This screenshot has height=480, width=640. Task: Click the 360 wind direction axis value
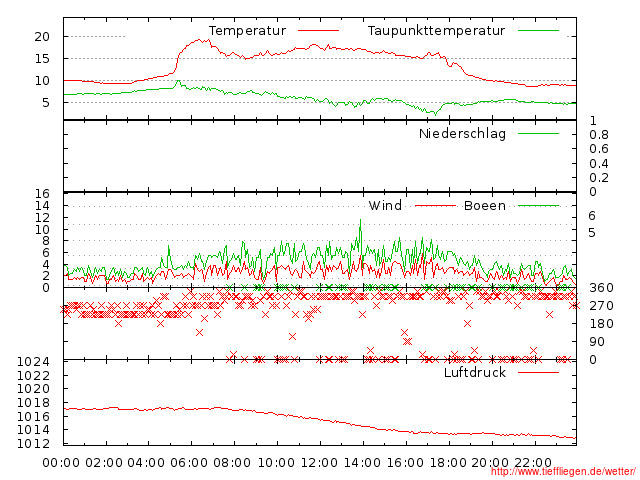[x=601, y=288]
